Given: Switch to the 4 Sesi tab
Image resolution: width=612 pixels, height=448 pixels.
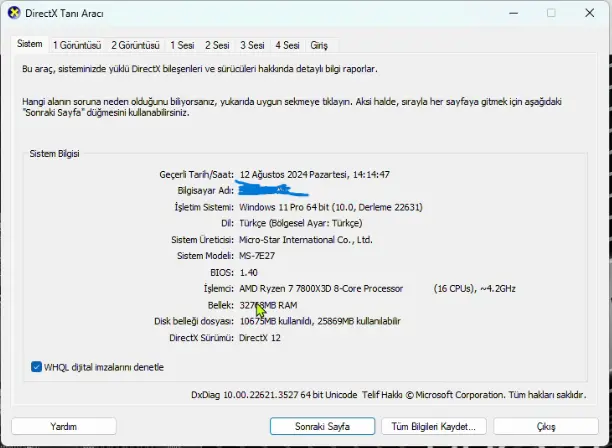Looking at the screenshot, I should point(287,45).
